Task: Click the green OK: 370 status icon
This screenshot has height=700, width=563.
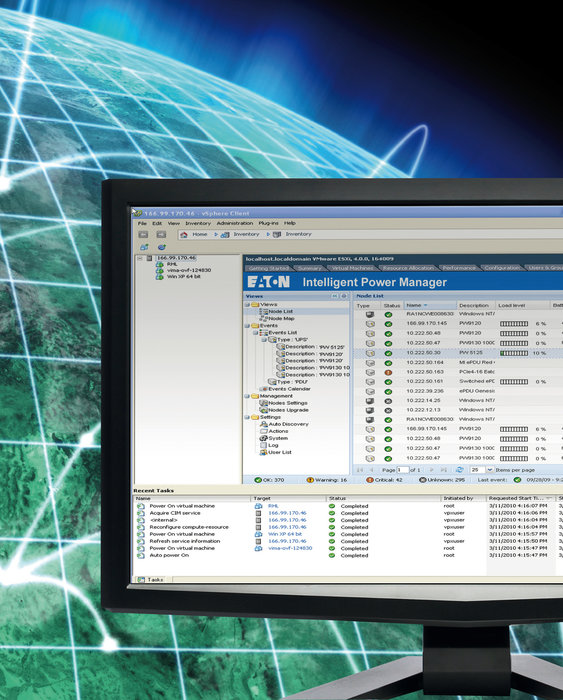Action: coord(258,480)
